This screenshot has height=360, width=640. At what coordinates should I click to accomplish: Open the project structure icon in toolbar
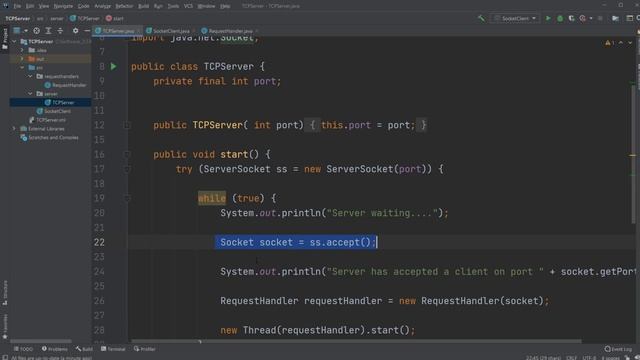(x=615, y=18)
